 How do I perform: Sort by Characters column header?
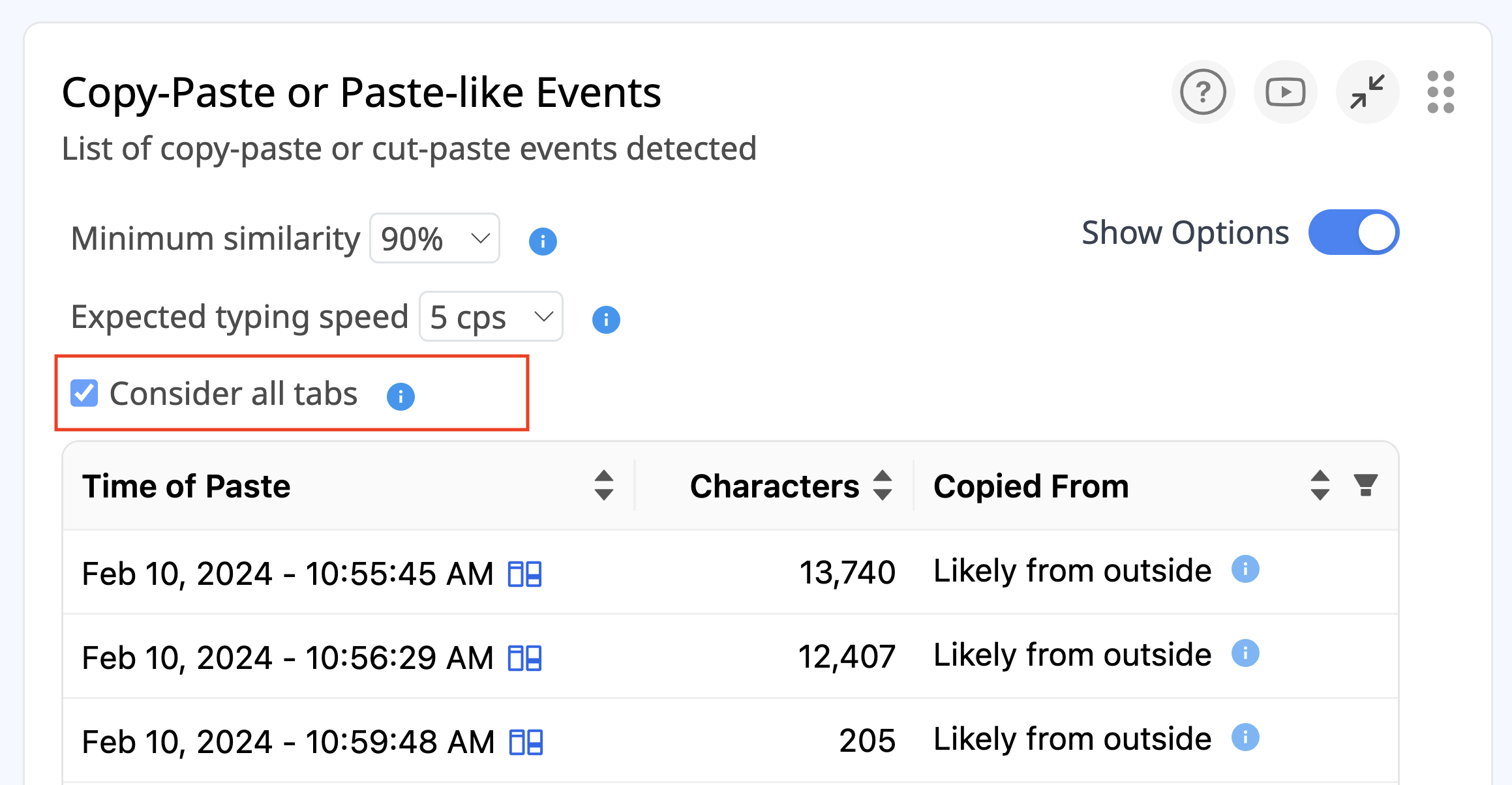click(x=882, y=485)
